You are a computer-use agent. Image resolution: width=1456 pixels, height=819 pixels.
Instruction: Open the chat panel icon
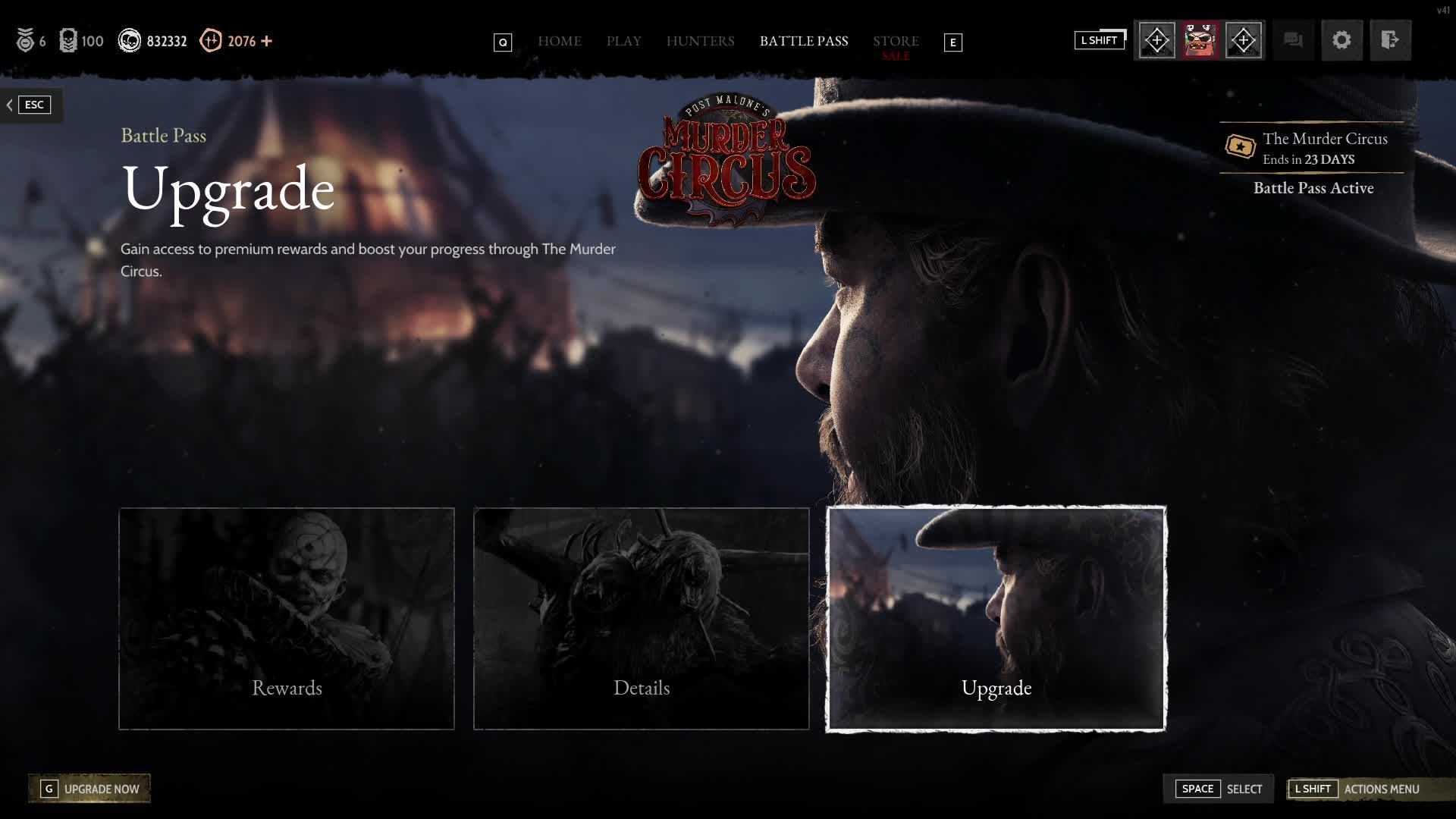(1293, 40)
